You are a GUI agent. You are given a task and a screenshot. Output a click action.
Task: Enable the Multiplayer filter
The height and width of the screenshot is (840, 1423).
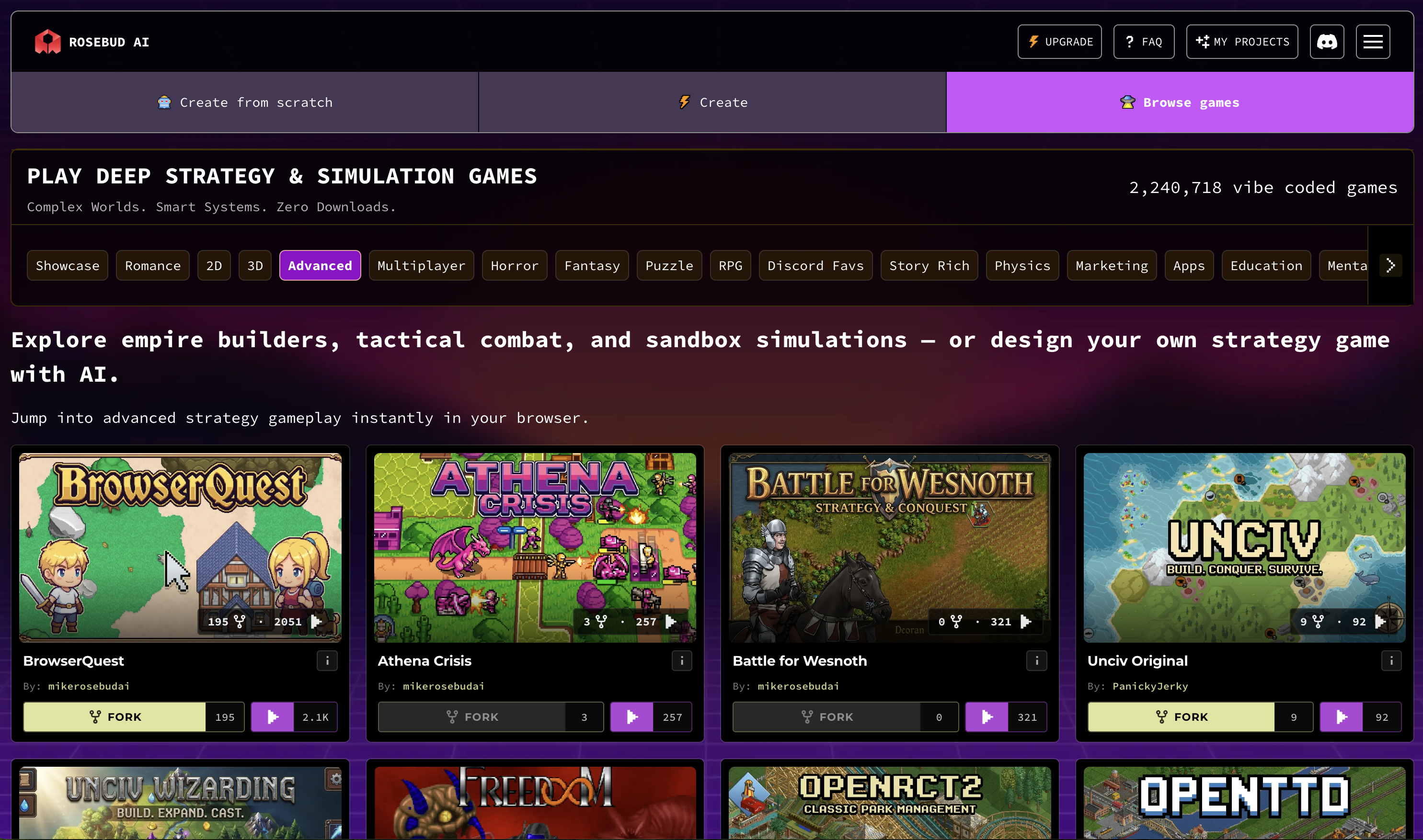[421, 265]
